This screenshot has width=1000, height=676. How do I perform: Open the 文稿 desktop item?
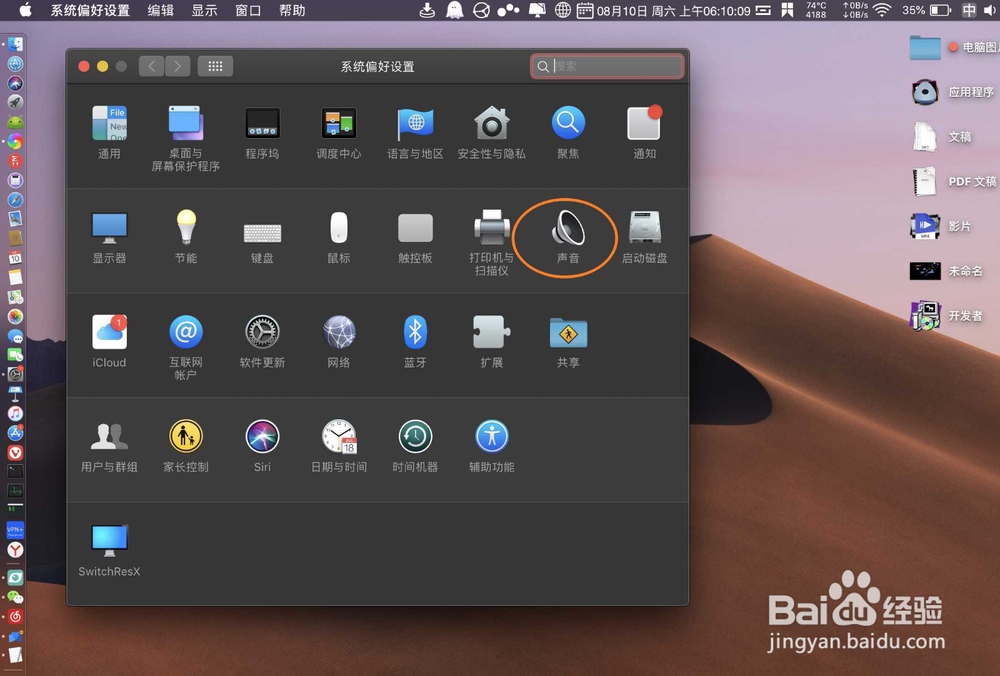(x=943, y=136)
